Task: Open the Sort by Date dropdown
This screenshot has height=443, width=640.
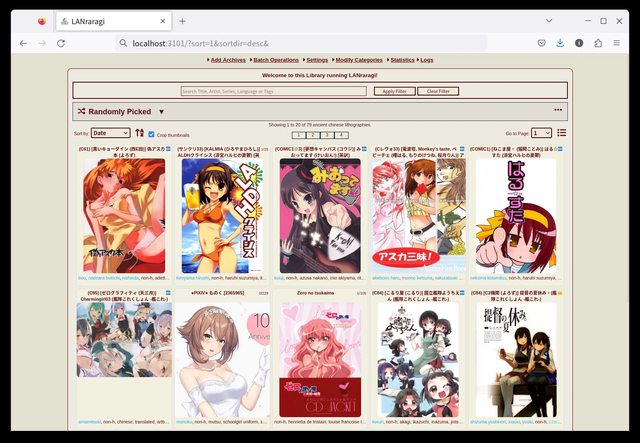Action: [110, 133]
